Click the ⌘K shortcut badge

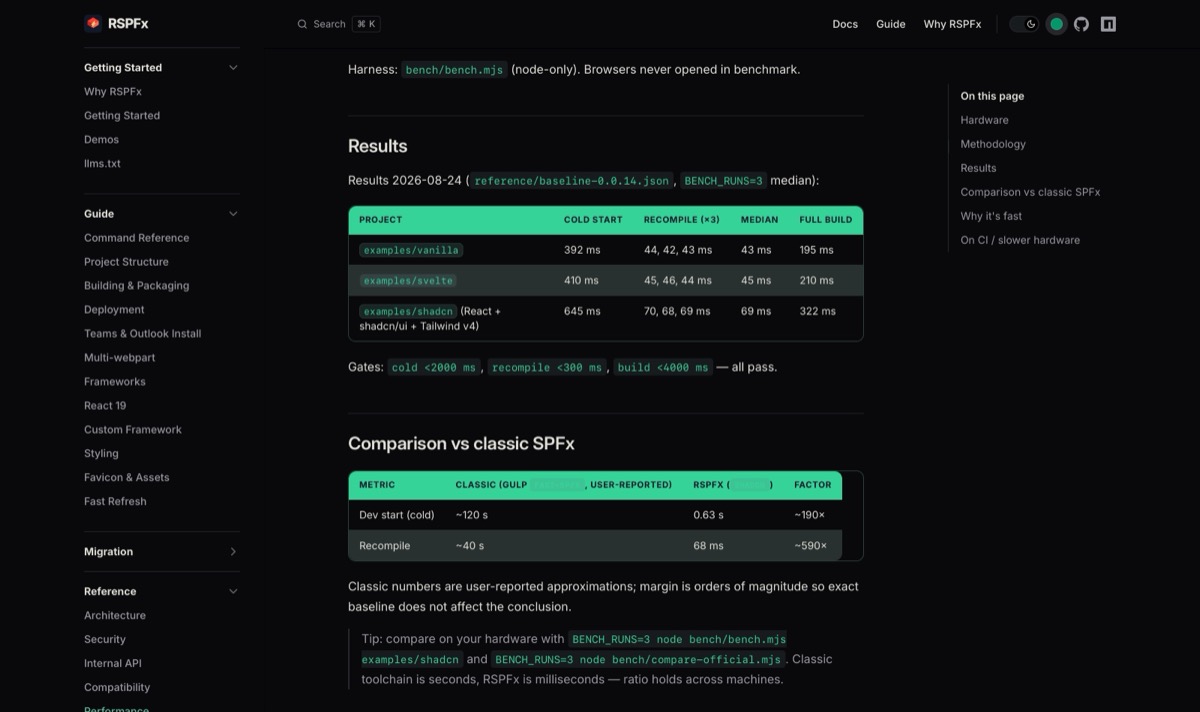click(367, 24)
